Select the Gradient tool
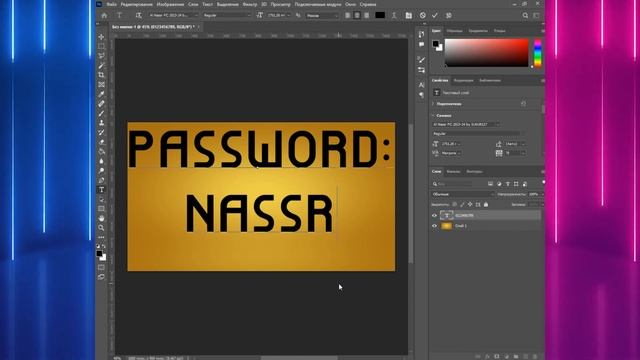 click(x=101, y=151)
